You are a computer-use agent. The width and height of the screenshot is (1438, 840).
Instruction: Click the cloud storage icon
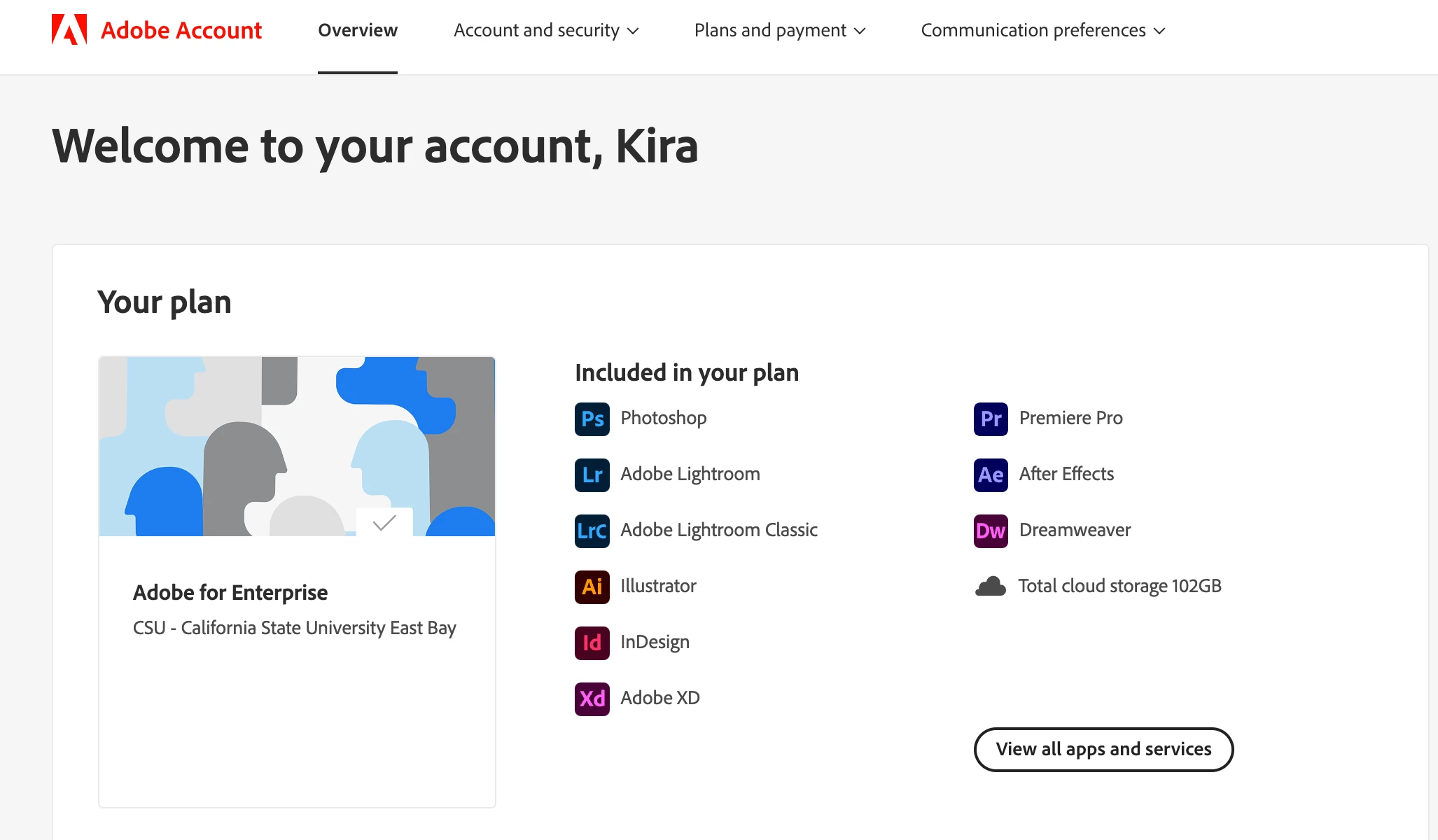991,587
